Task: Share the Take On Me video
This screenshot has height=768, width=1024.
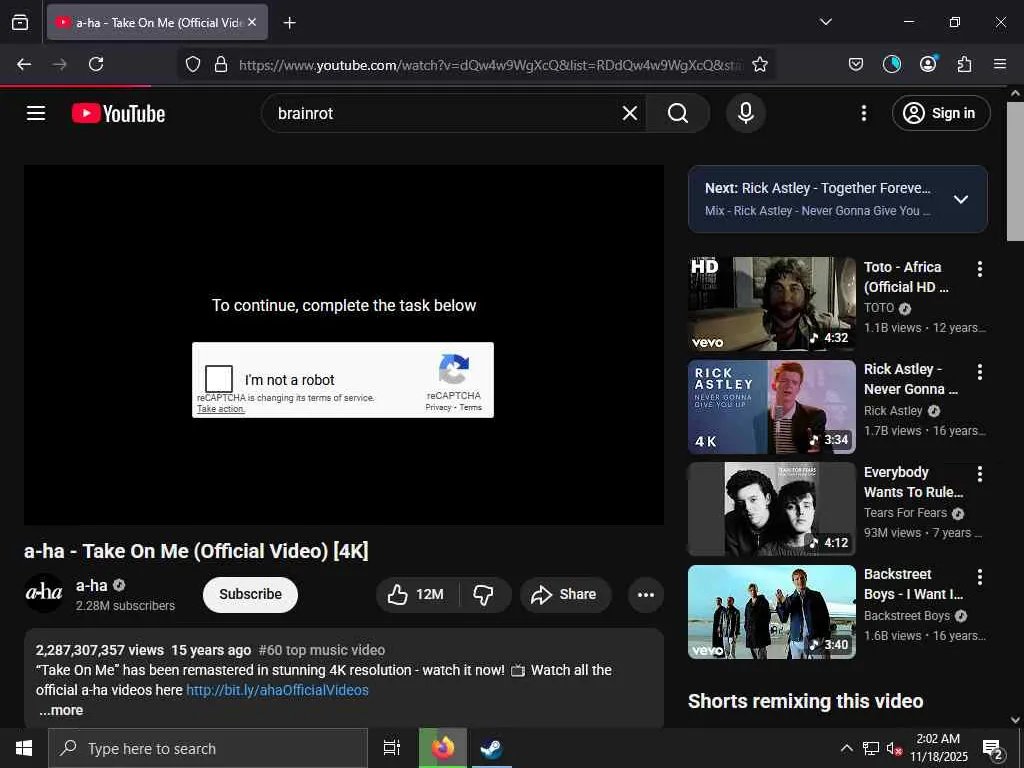Action: pos(565,594)
